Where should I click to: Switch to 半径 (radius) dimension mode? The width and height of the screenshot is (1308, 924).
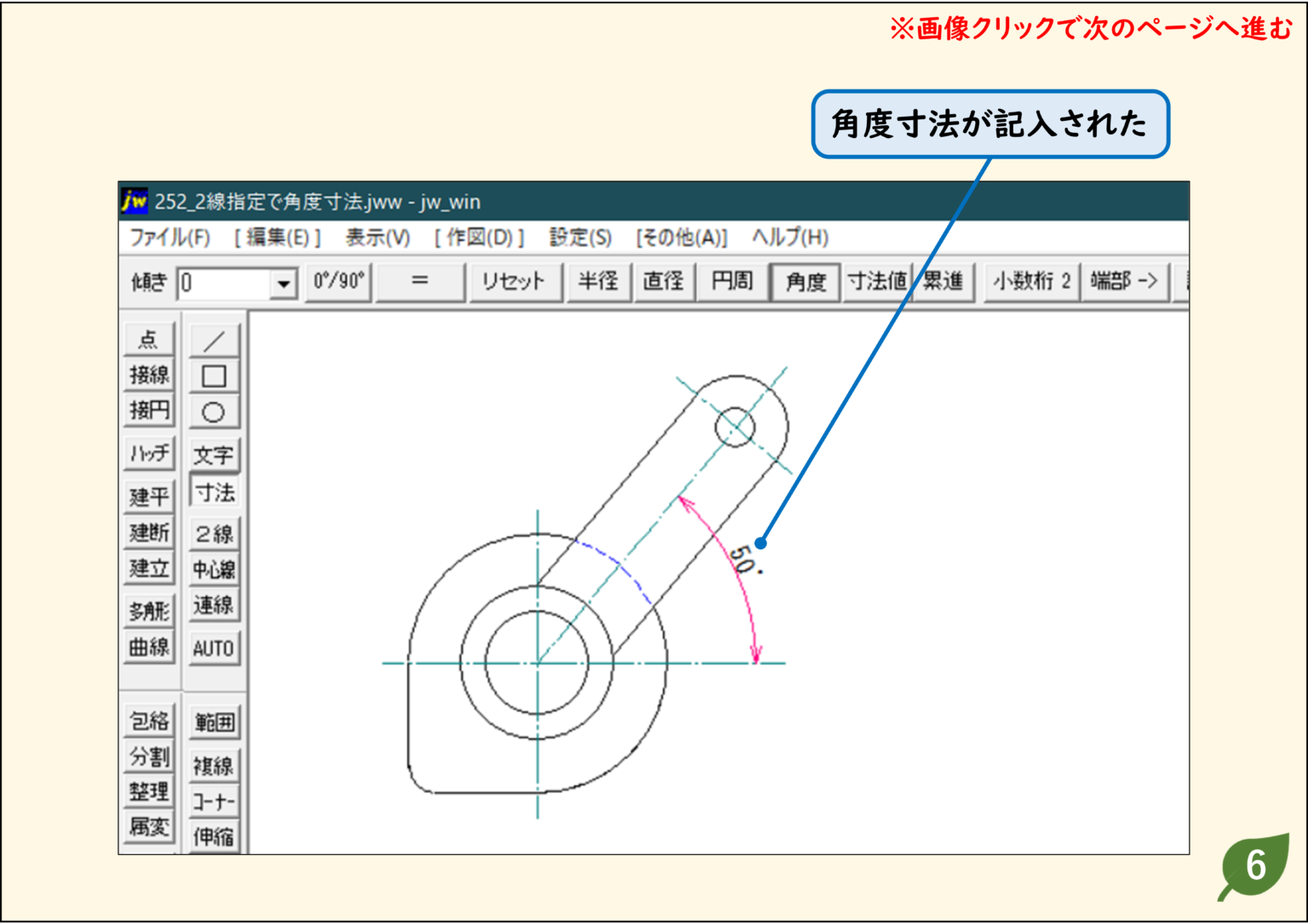(x=599, y=282)
